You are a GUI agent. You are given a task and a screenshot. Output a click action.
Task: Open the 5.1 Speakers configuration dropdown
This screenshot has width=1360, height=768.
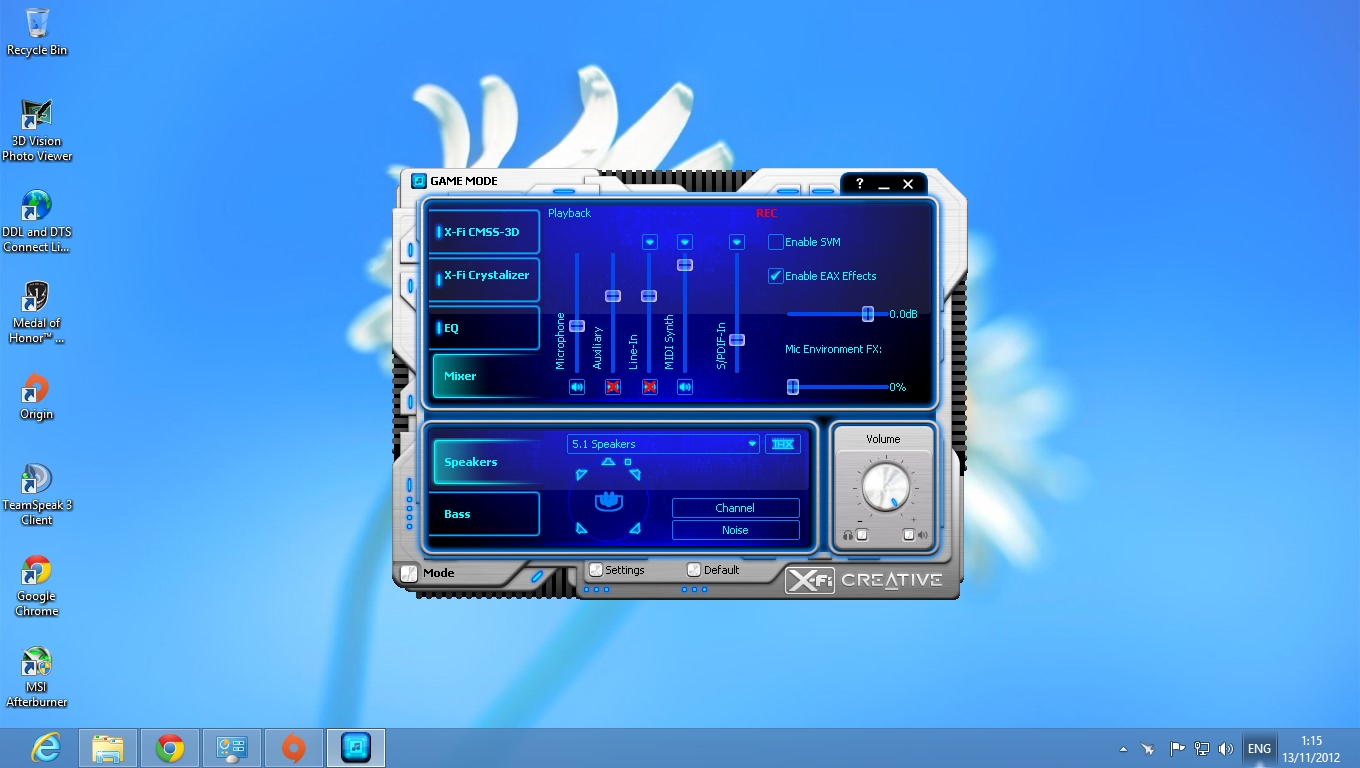click(663, 444)
